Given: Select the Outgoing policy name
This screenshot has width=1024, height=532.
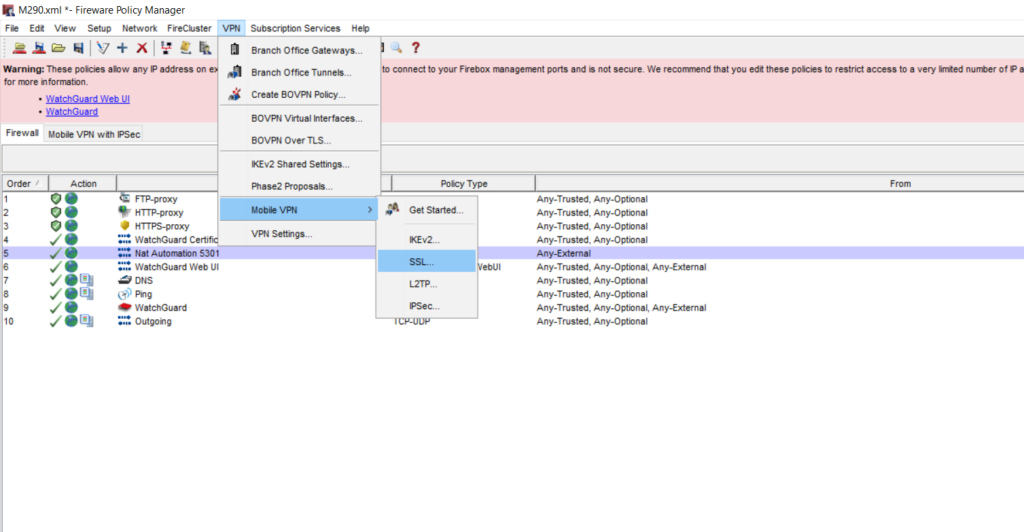Looking at the screenshot, I should point(153,321).
